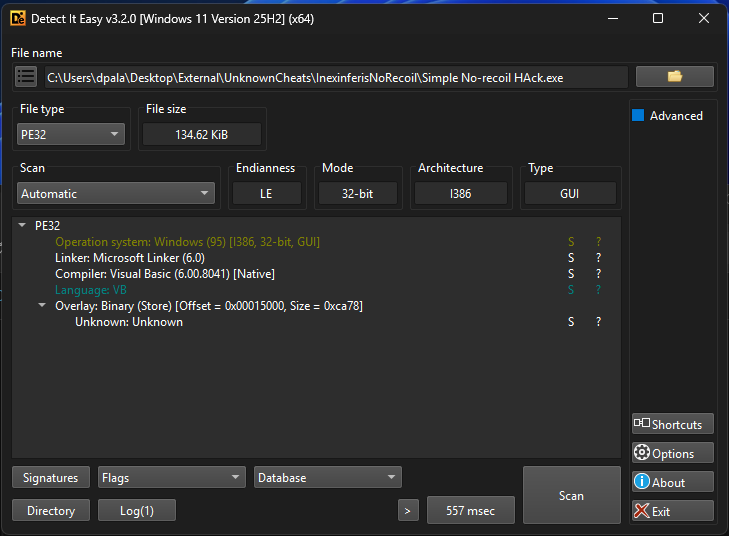The height and width of the screenshot is (536, 729).
Task: Click the Mode 32-bit field
Action: point(358,193)
